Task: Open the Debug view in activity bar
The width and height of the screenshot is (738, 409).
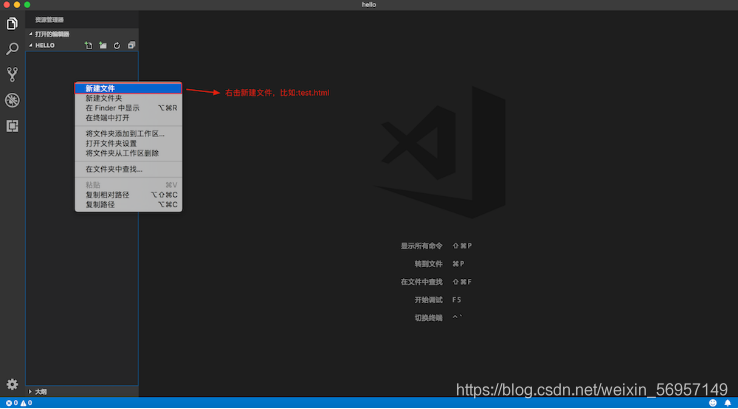Action: (x=12, y=100)
